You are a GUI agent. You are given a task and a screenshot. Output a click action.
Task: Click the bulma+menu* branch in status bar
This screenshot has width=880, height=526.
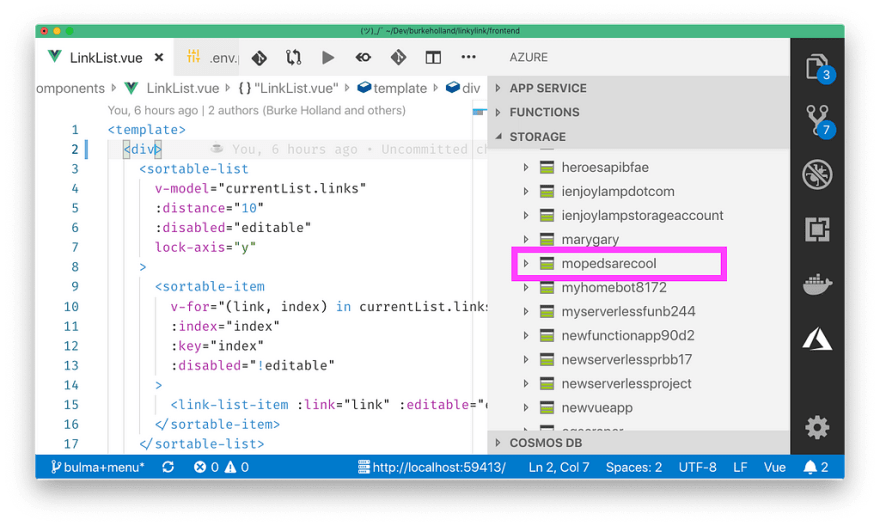pos(98,467)
